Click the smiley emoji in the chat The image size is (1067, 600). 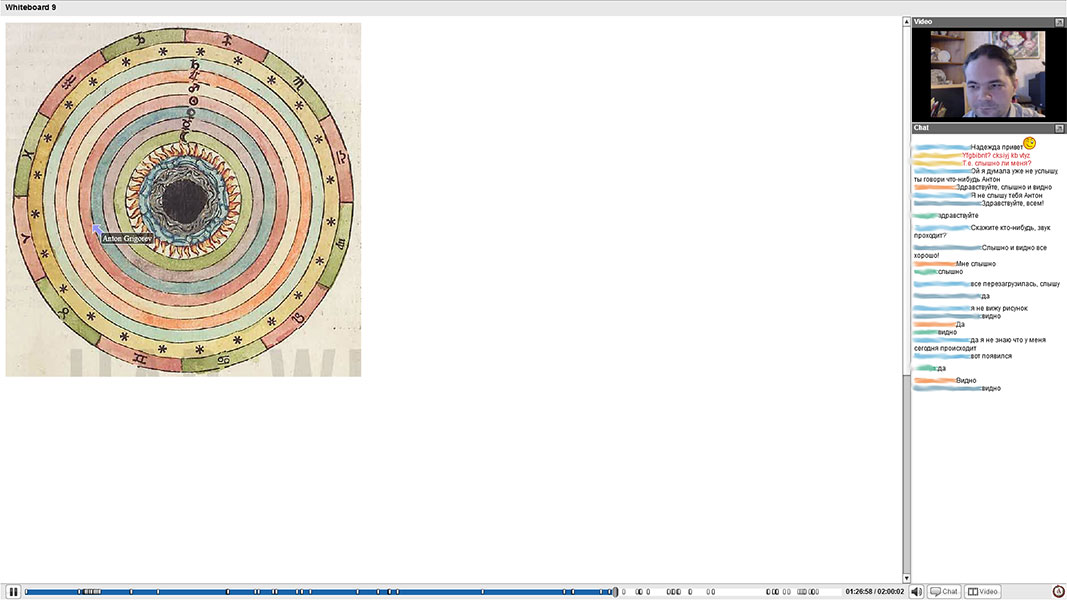pos(1030,143)
